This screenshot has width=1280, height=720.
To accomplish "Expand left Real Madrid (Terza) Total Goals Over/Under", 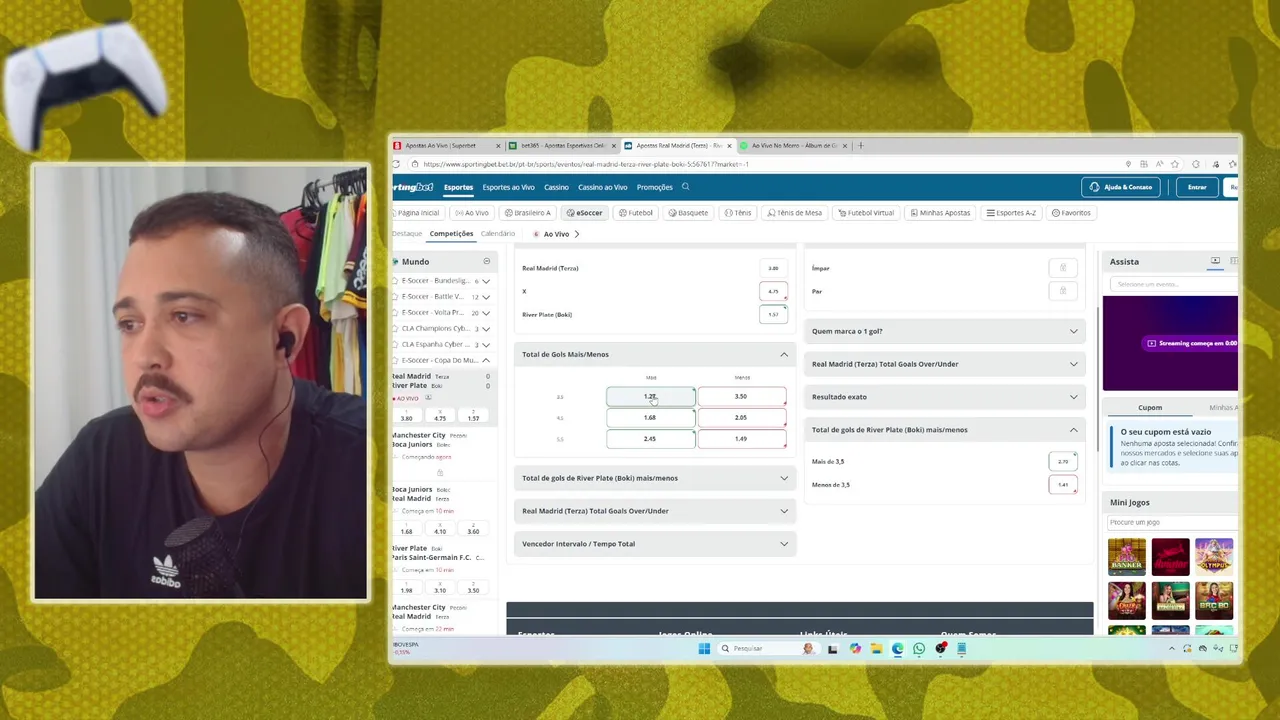I will pos(654,511).
